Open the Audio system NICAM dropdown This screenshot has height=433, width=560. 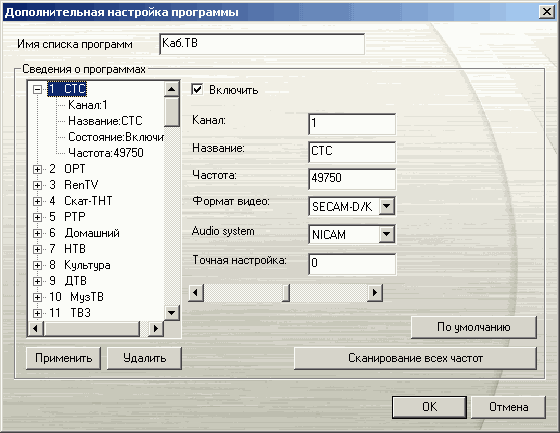tap(387, 234)
